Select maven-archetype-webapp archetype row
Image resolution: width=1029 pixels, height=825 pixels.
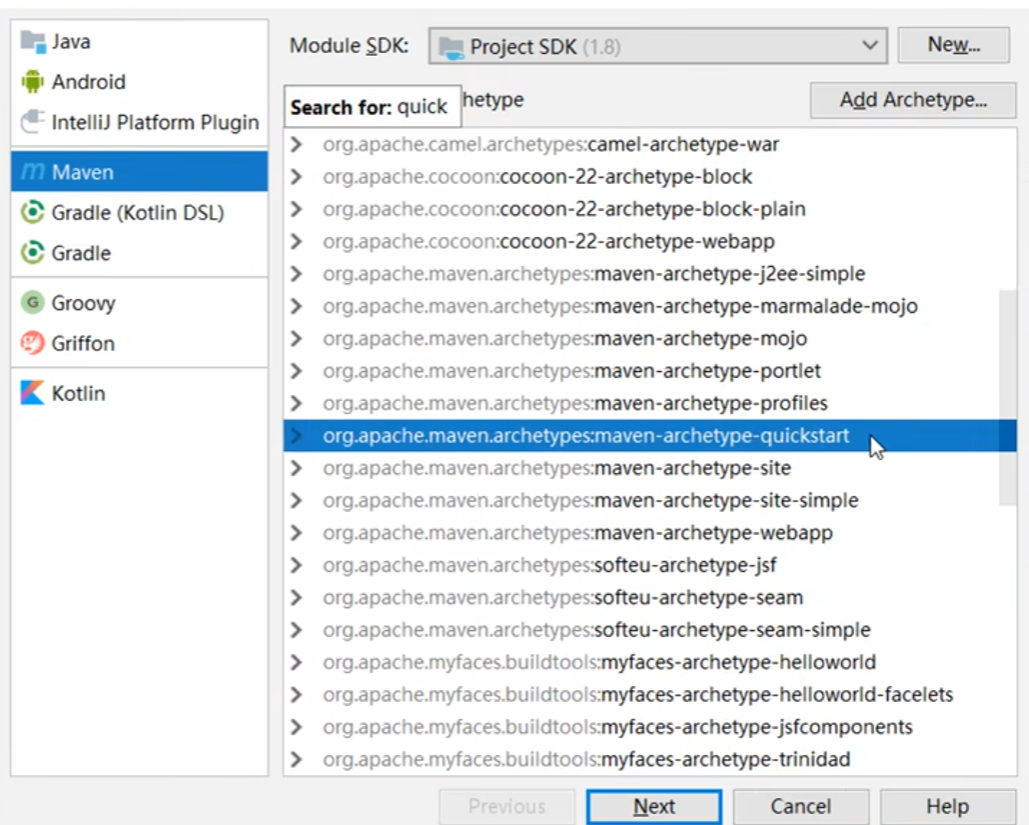click(650, 533)
